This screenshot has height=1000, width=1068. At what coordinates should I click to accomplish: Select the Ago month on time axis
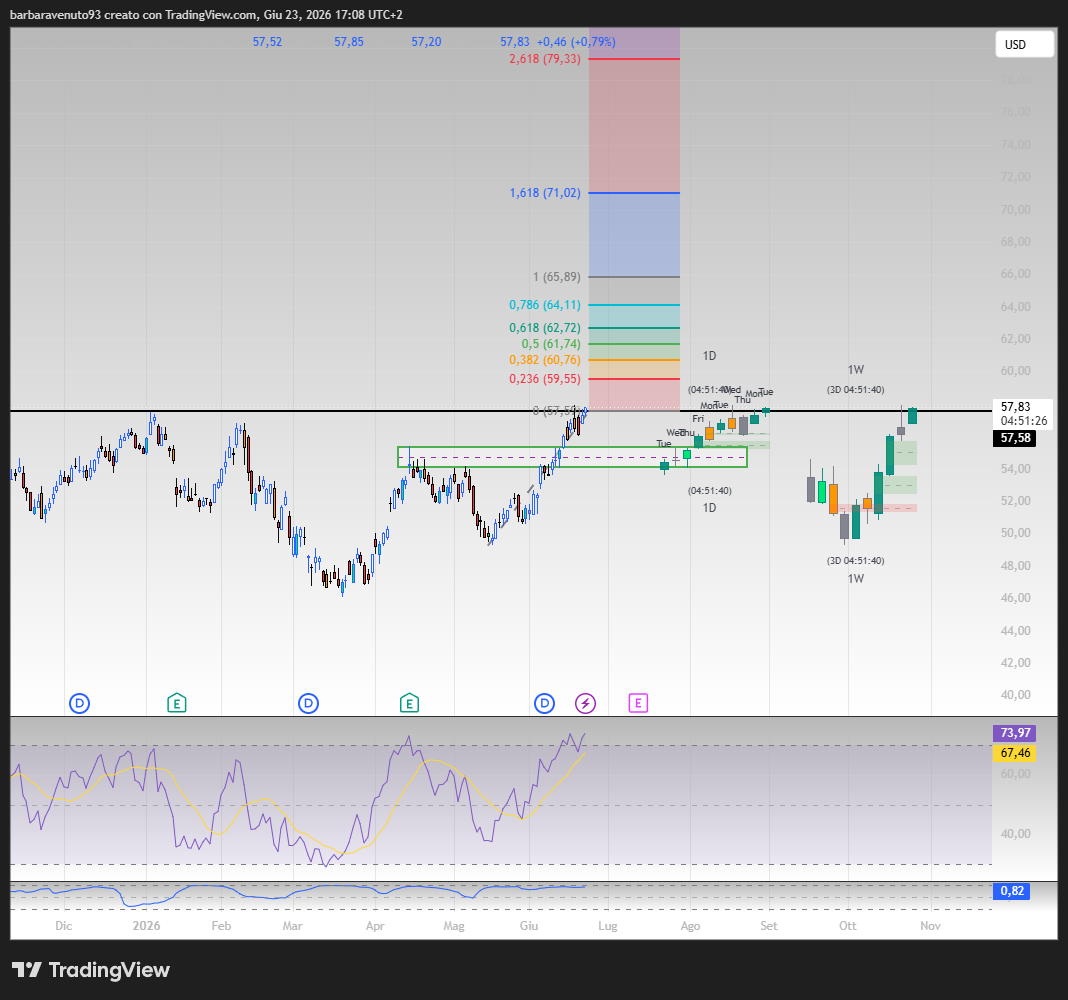pos(690,926)
